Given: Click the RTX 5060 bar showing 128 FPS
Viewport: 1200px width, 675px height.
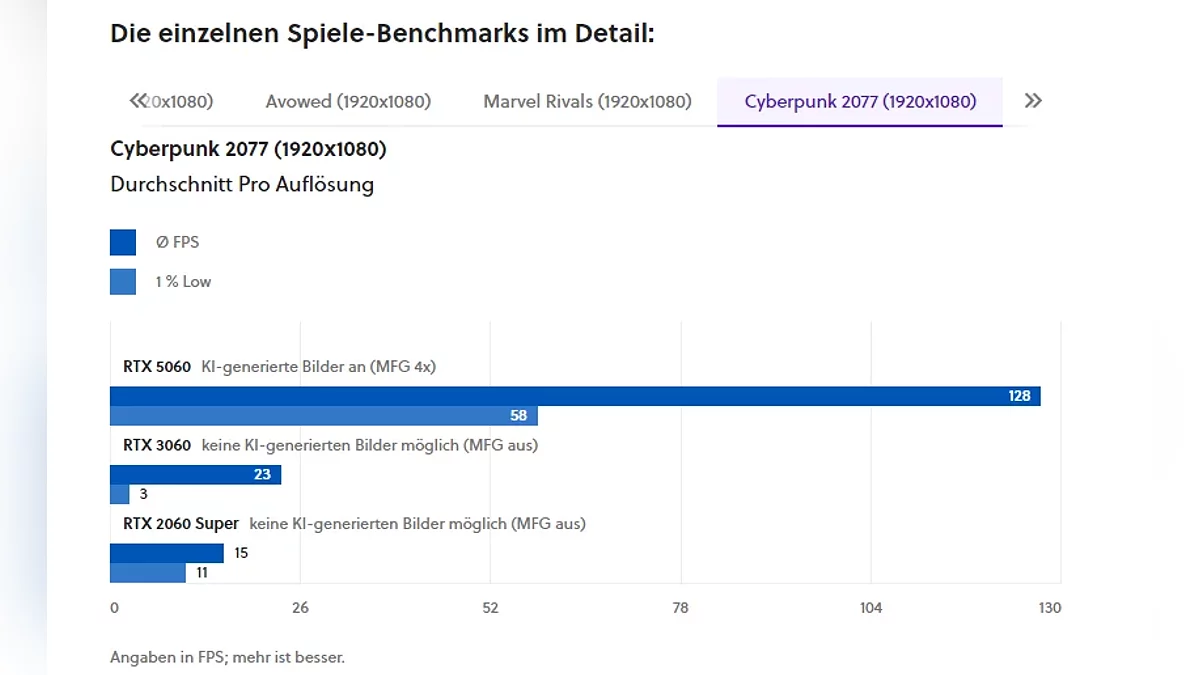Looking at the screenshot, I should (x=575, y=396).
